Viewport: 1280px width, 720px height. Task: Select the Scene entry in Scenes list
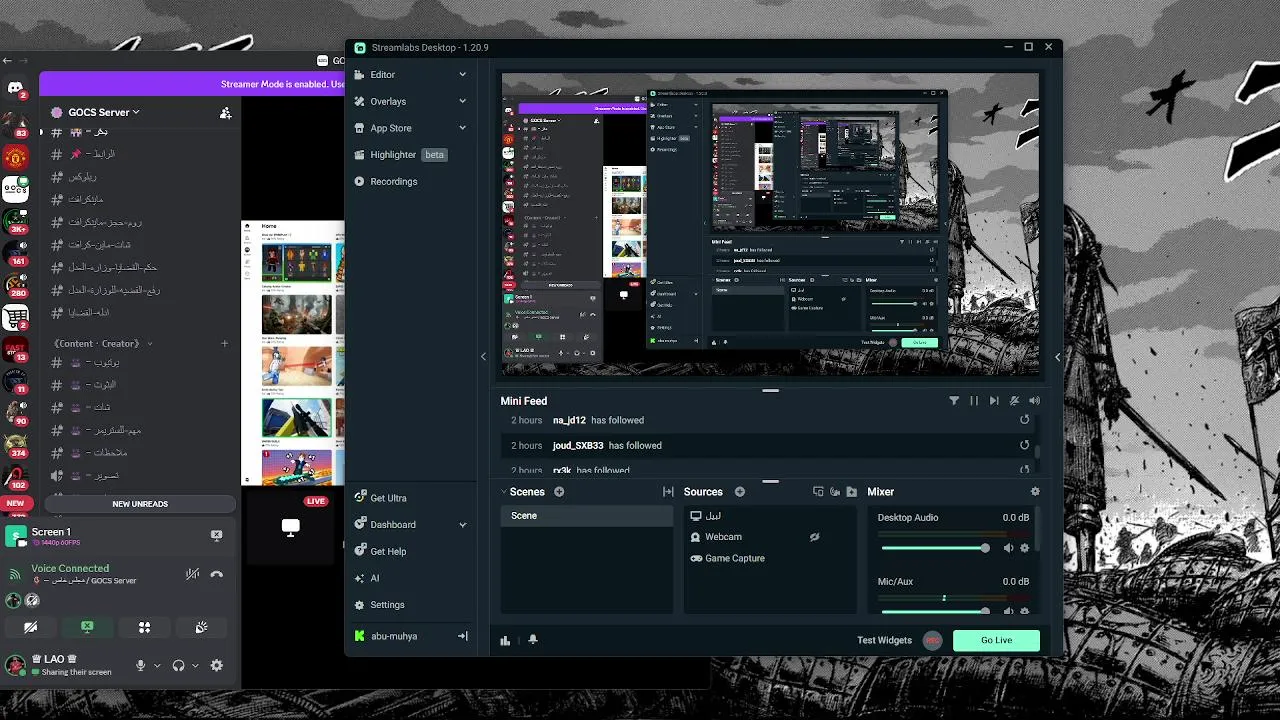[587, 516]
